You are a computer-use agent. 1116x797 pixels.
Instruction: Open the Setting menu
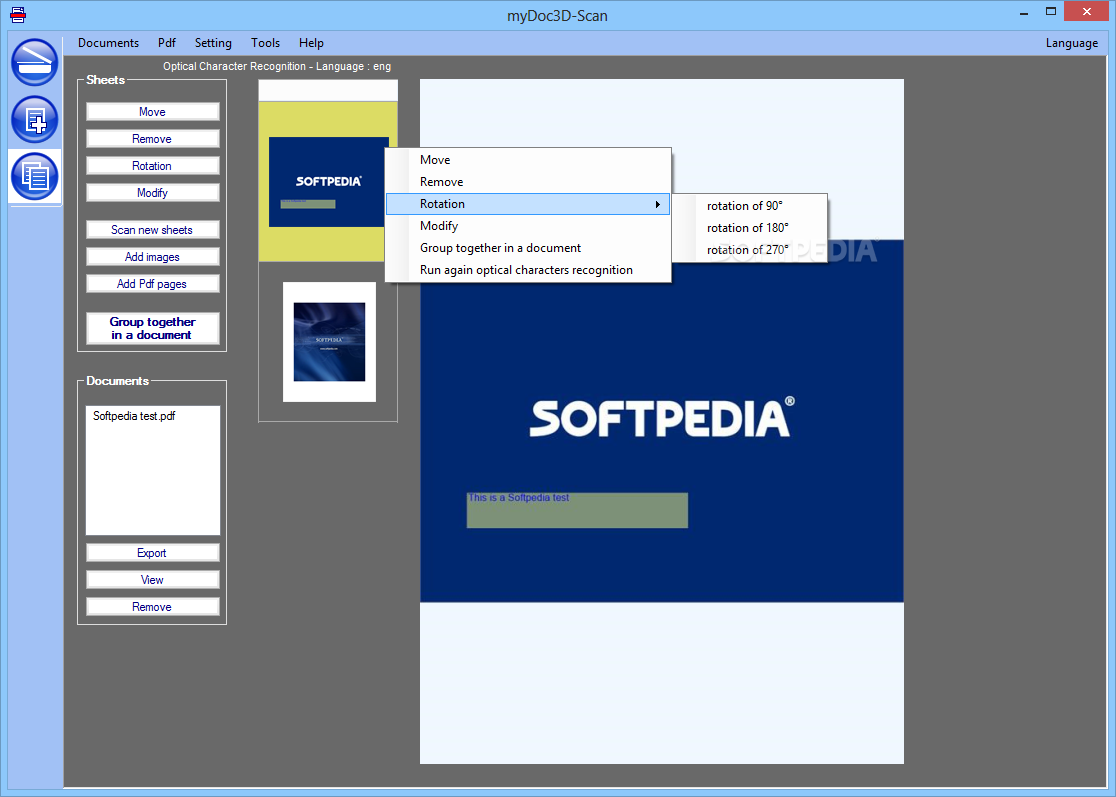tap(213, 43)
